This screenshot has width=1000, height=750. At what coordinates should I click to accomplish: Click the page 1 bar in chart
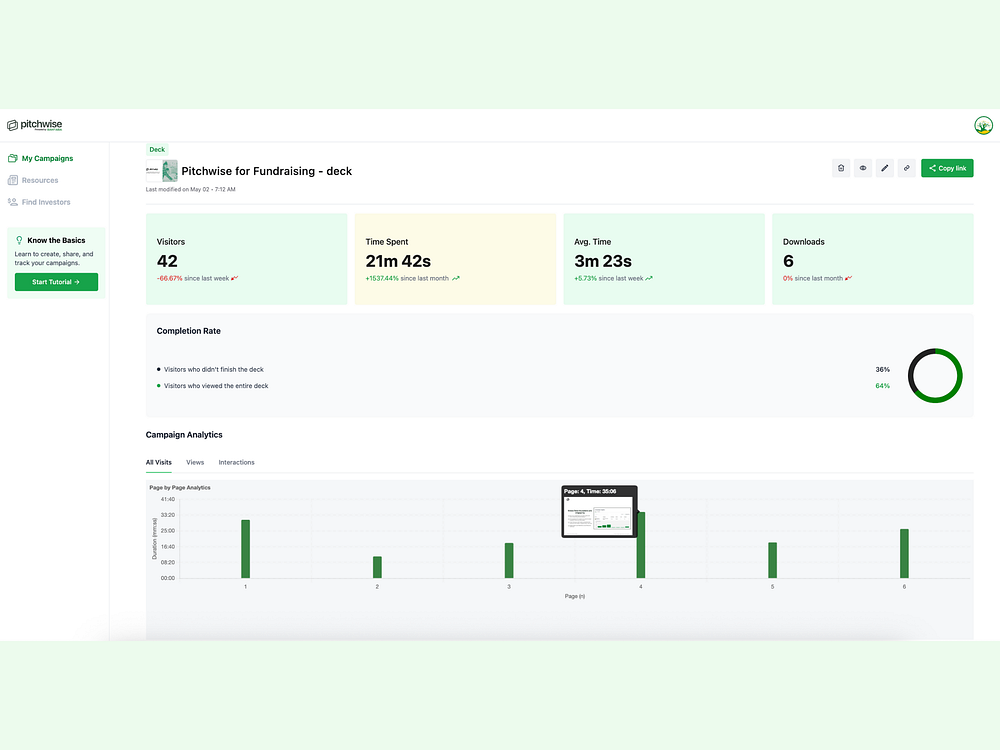246,549
